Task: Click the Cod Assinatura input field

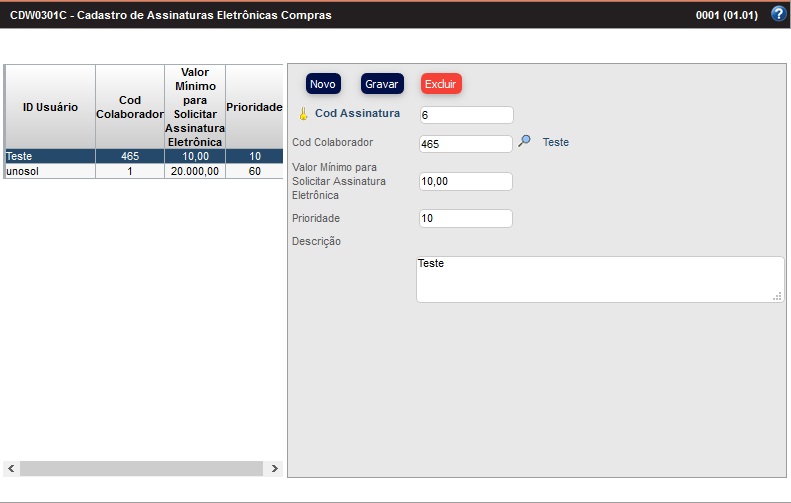Action: click(466, 115)
